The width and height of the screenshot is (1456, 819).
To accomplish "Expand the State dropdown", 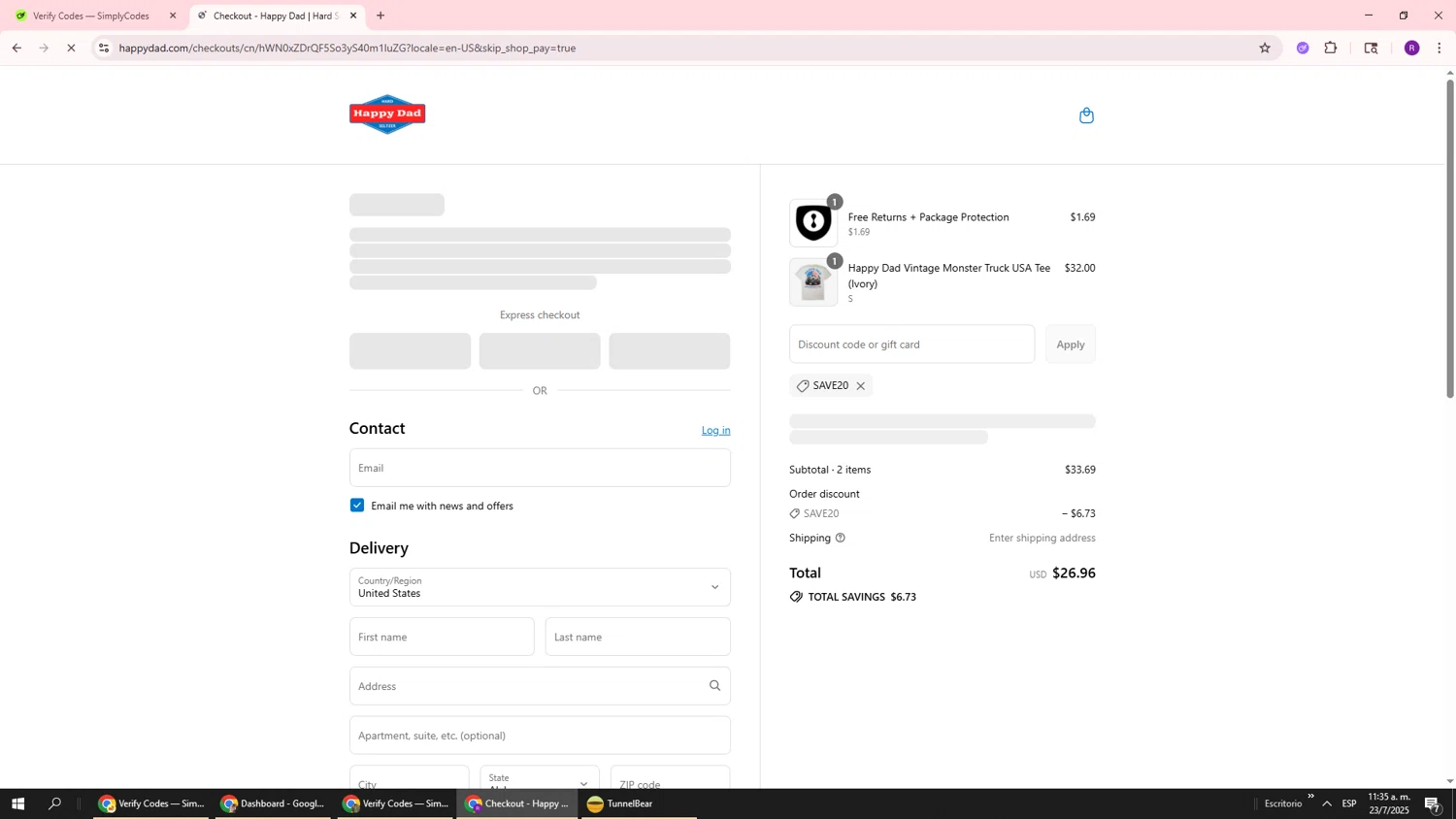I will [x=540, y=779].
